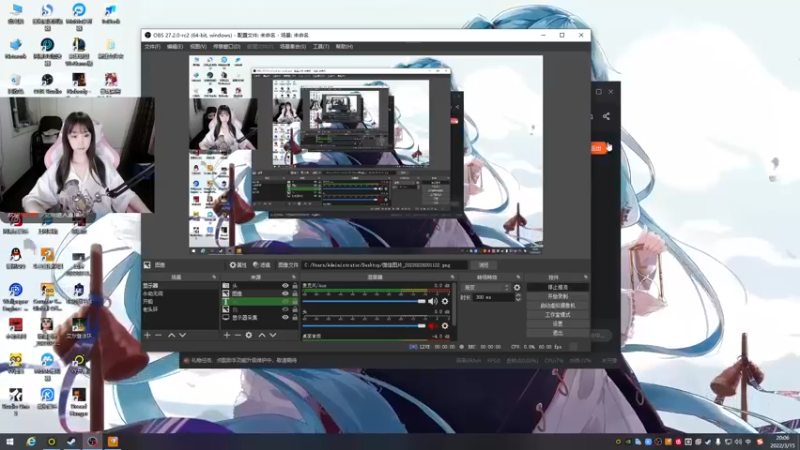
Task: Move the selected scene down with the chevron
Action: coord(182,335)
